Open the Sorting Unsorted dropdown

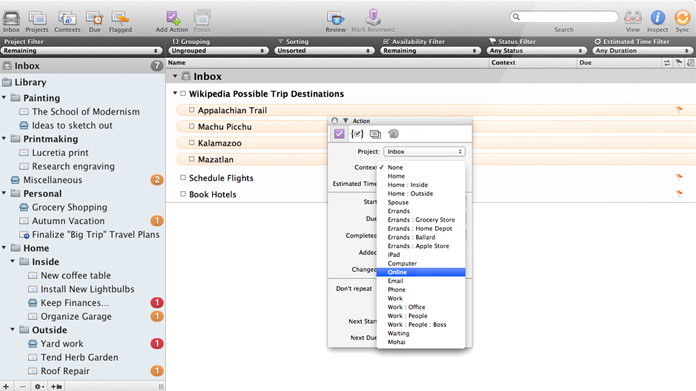324,51
